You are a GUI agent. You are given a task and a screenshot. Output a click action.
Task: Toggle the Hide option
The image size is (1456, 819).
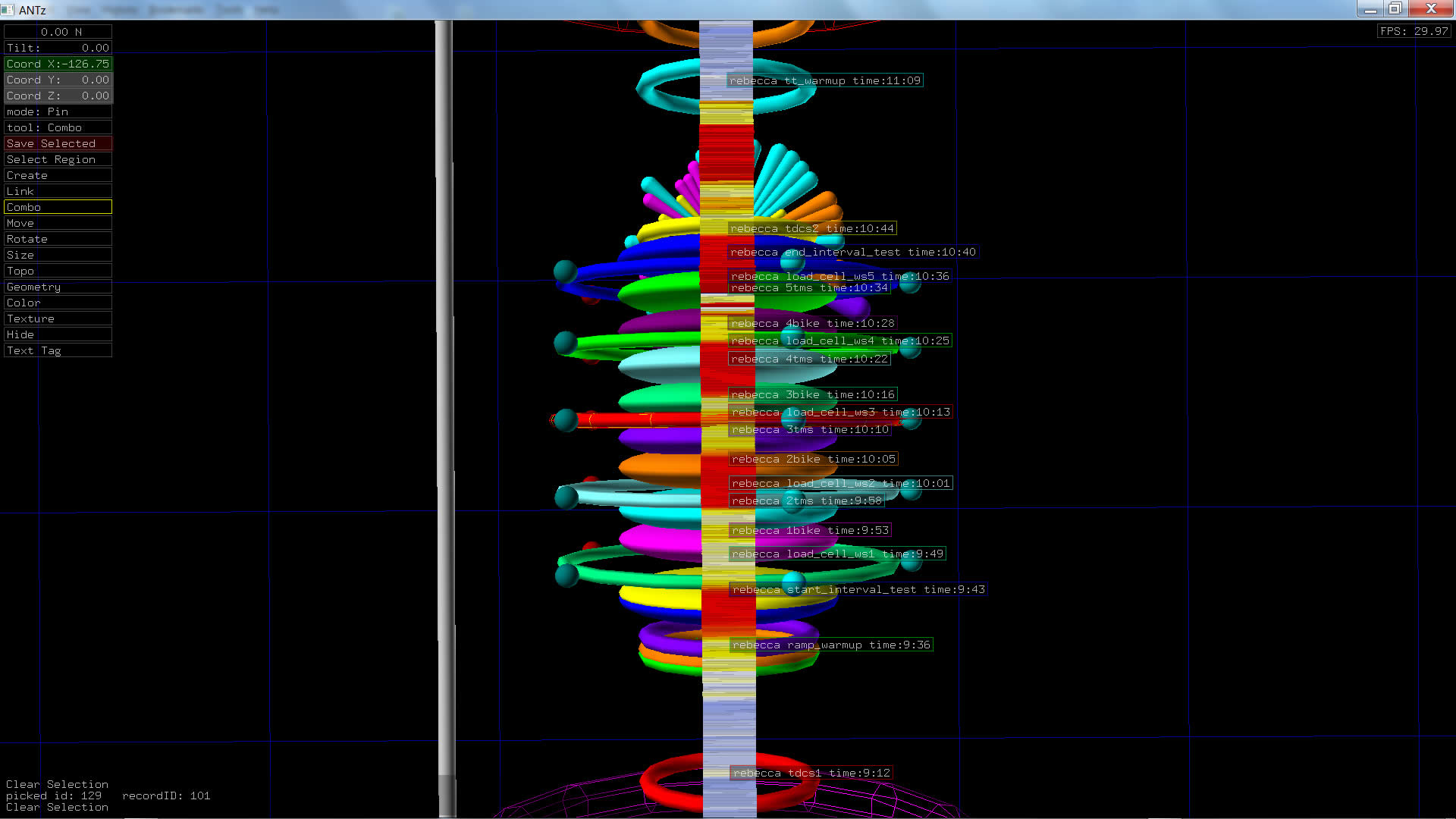click(58, 334)
